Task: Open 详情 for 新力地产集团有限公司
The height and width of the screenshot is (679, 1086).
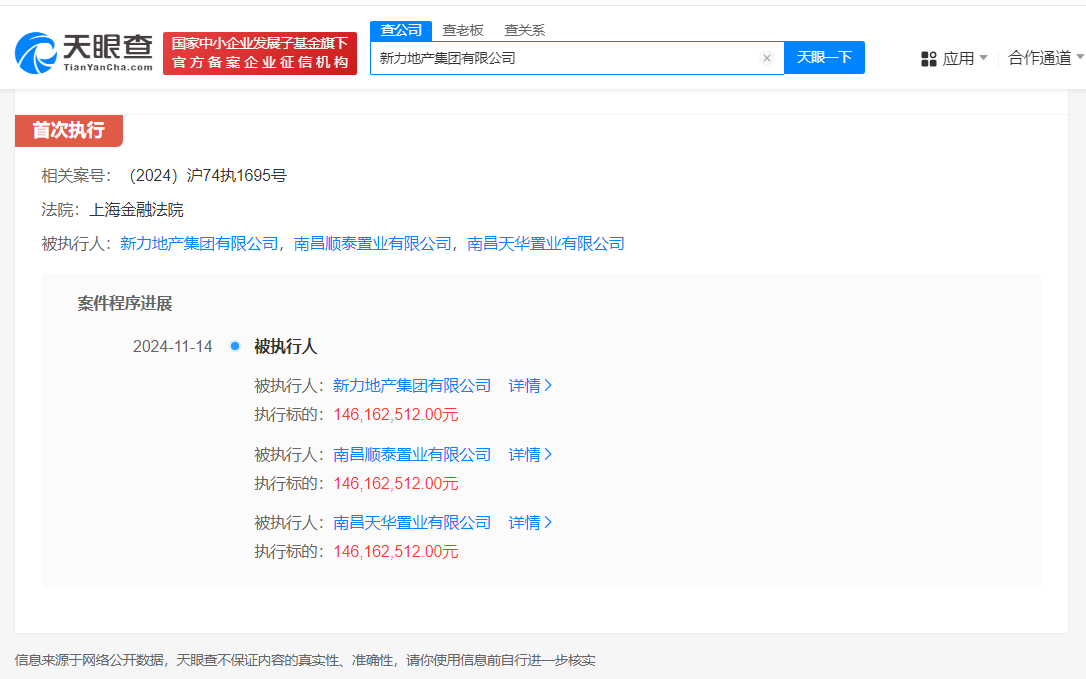Action: pos(530,386)
